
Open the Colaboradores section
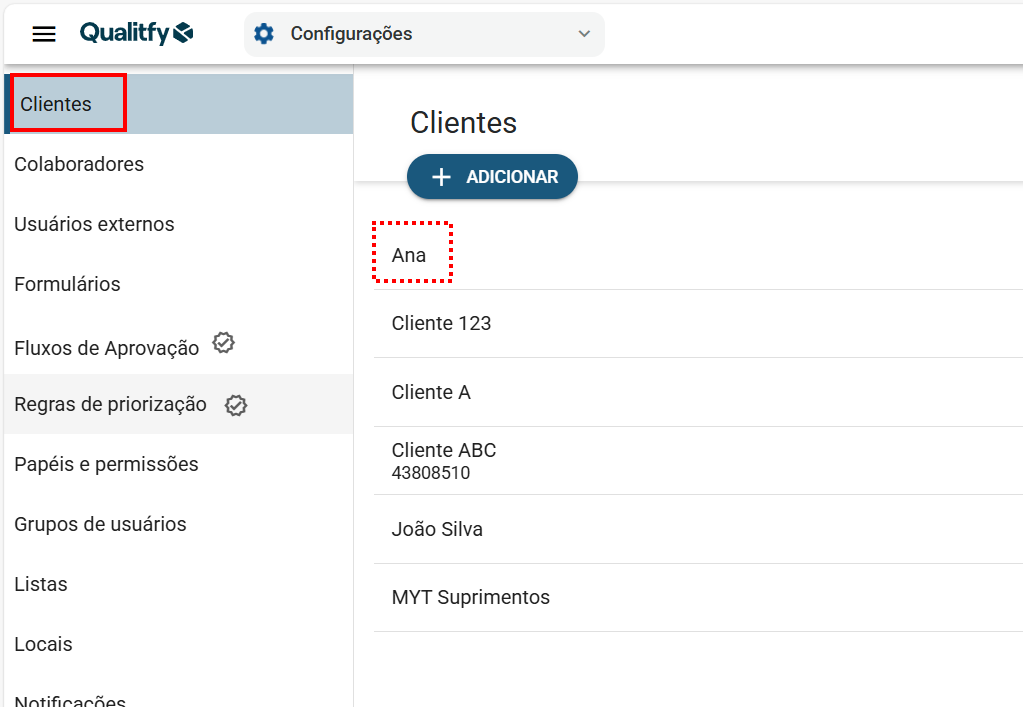click(79, 164)
